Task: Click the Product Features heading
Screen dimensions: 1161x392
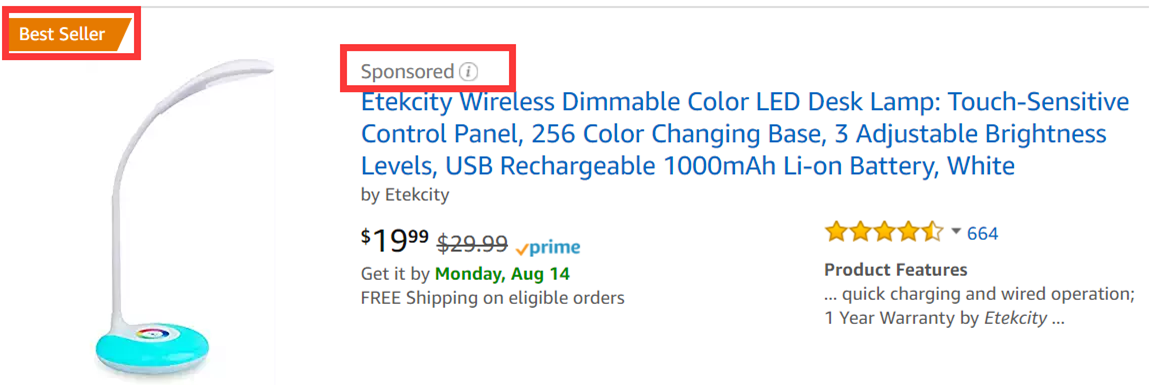Action: [x=895, y=270]
